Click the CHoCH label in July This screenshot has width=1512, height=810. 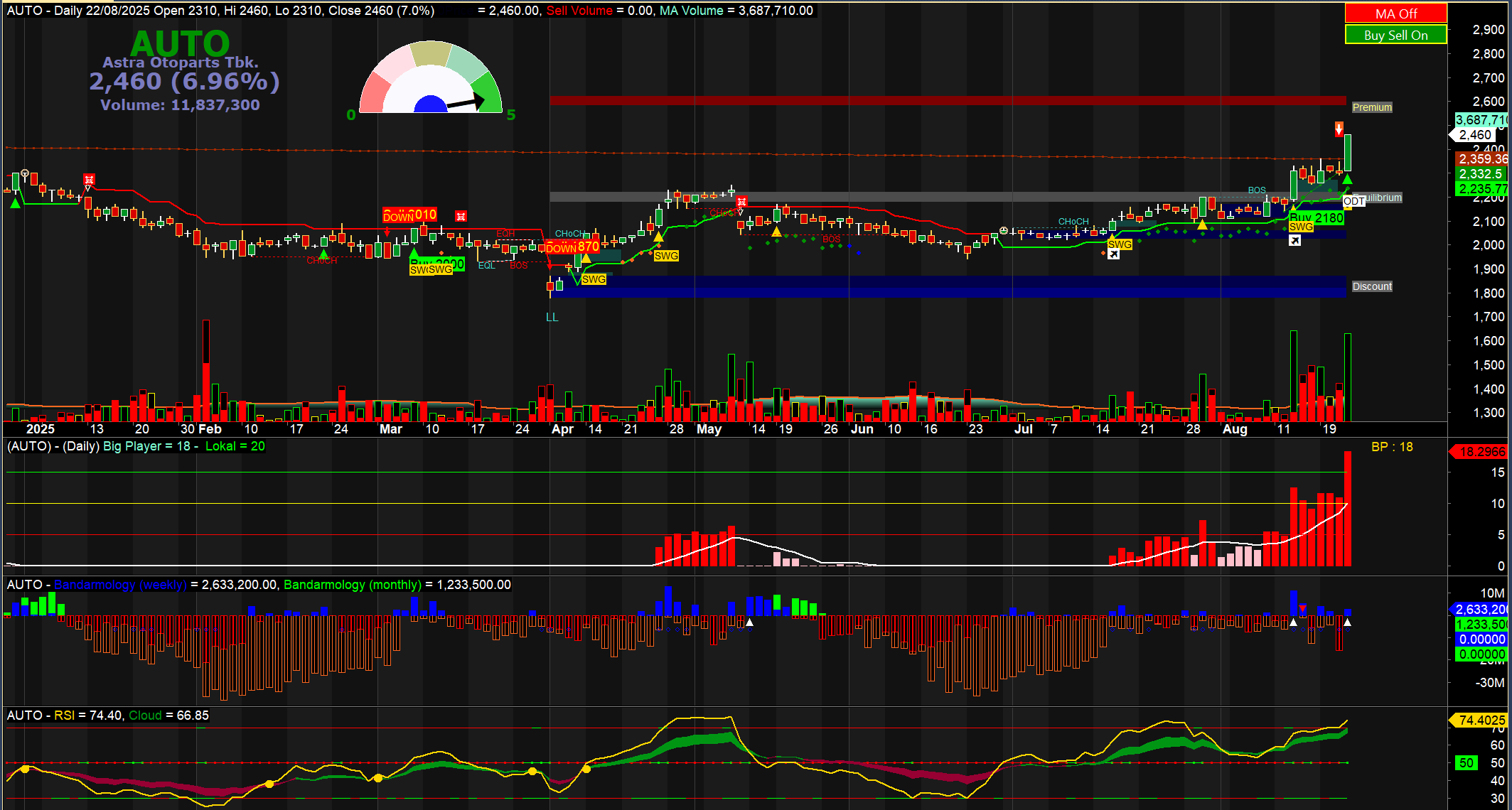(x=1073, y=222)
